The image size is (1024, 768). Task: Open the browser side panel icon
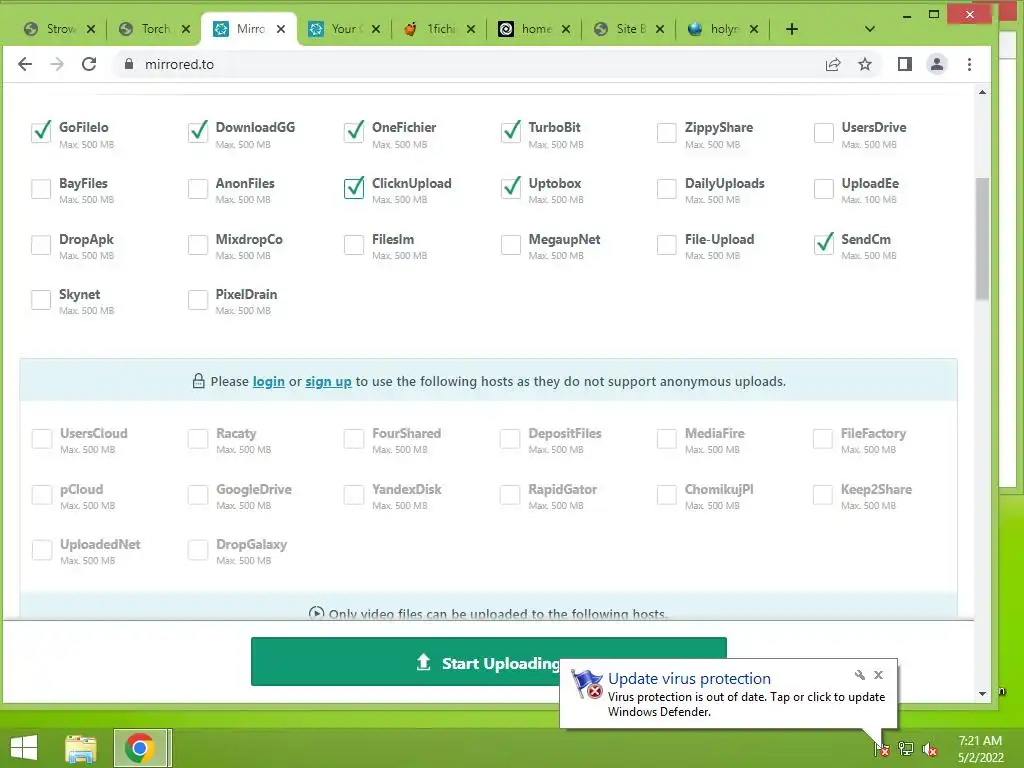pos(904,64)
